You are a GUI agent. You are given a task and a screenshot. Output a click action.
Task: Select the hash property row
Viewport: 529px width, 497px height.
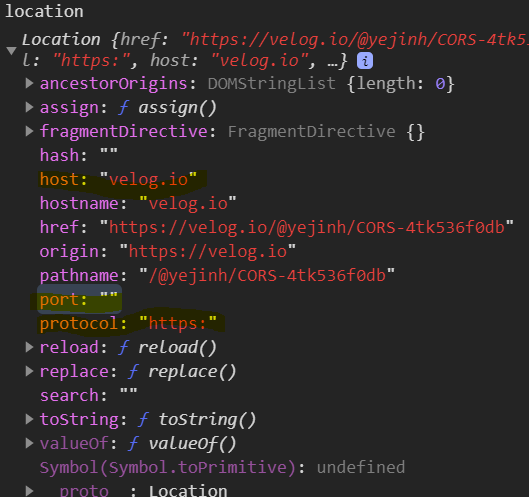(x=79, y=156)
